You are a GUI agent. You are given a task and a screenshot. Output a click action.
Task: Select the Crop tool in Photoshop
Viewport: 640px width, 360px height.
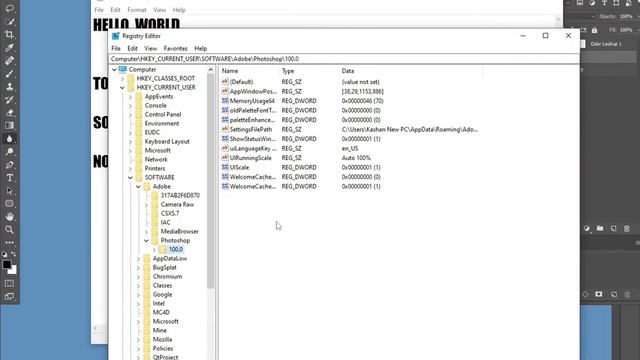pos(9,34)
